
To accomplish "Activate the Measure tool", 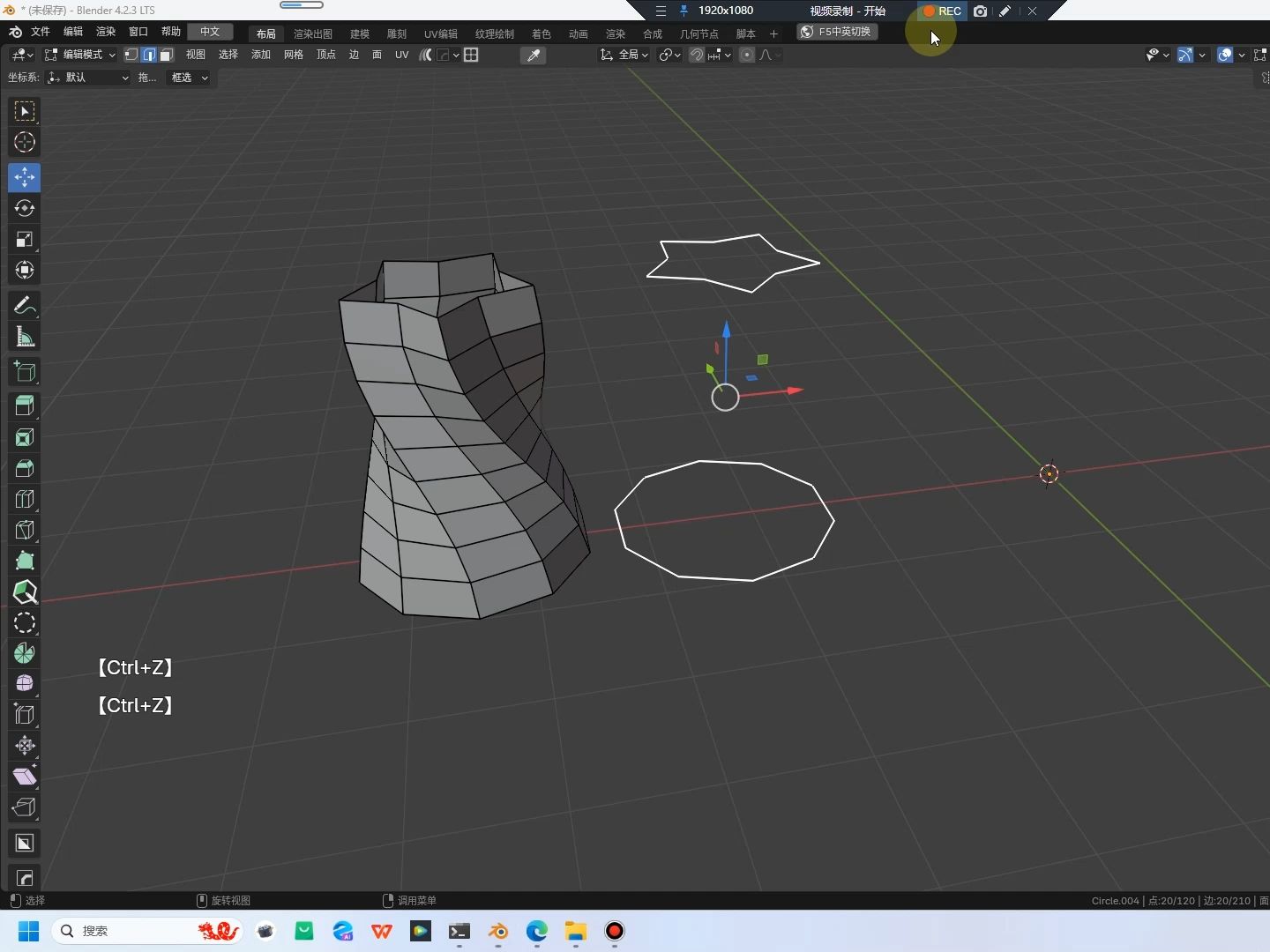I will 24,337.
